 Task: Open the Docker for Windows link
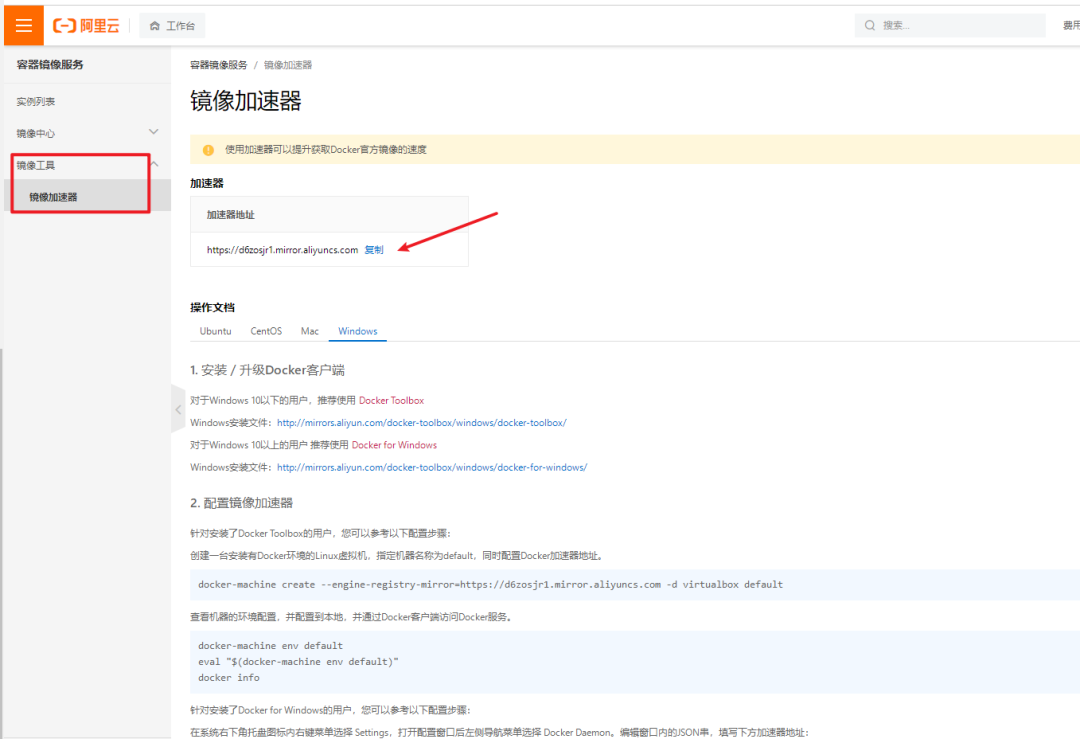(x=394, y=445)
